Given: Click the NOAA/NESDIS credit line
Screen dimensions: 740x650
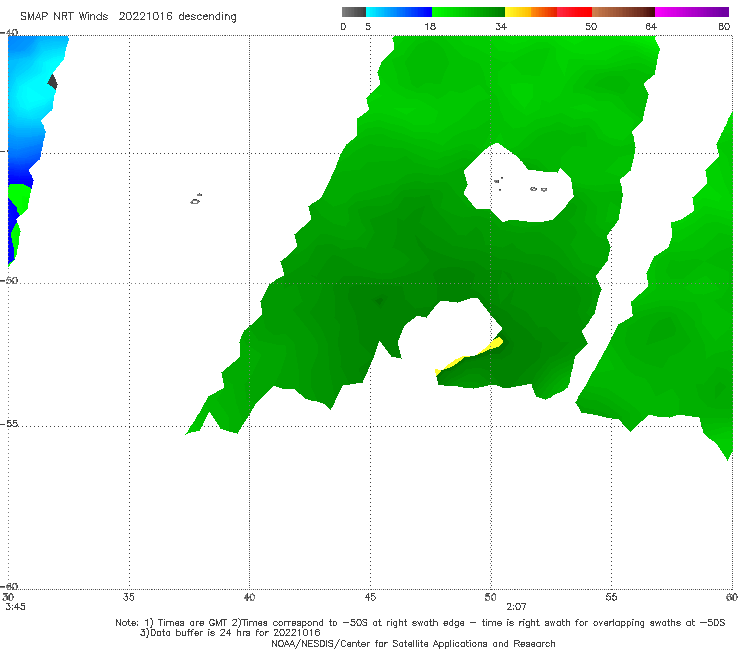Looking at the screenshot, I should coord(413,644).
